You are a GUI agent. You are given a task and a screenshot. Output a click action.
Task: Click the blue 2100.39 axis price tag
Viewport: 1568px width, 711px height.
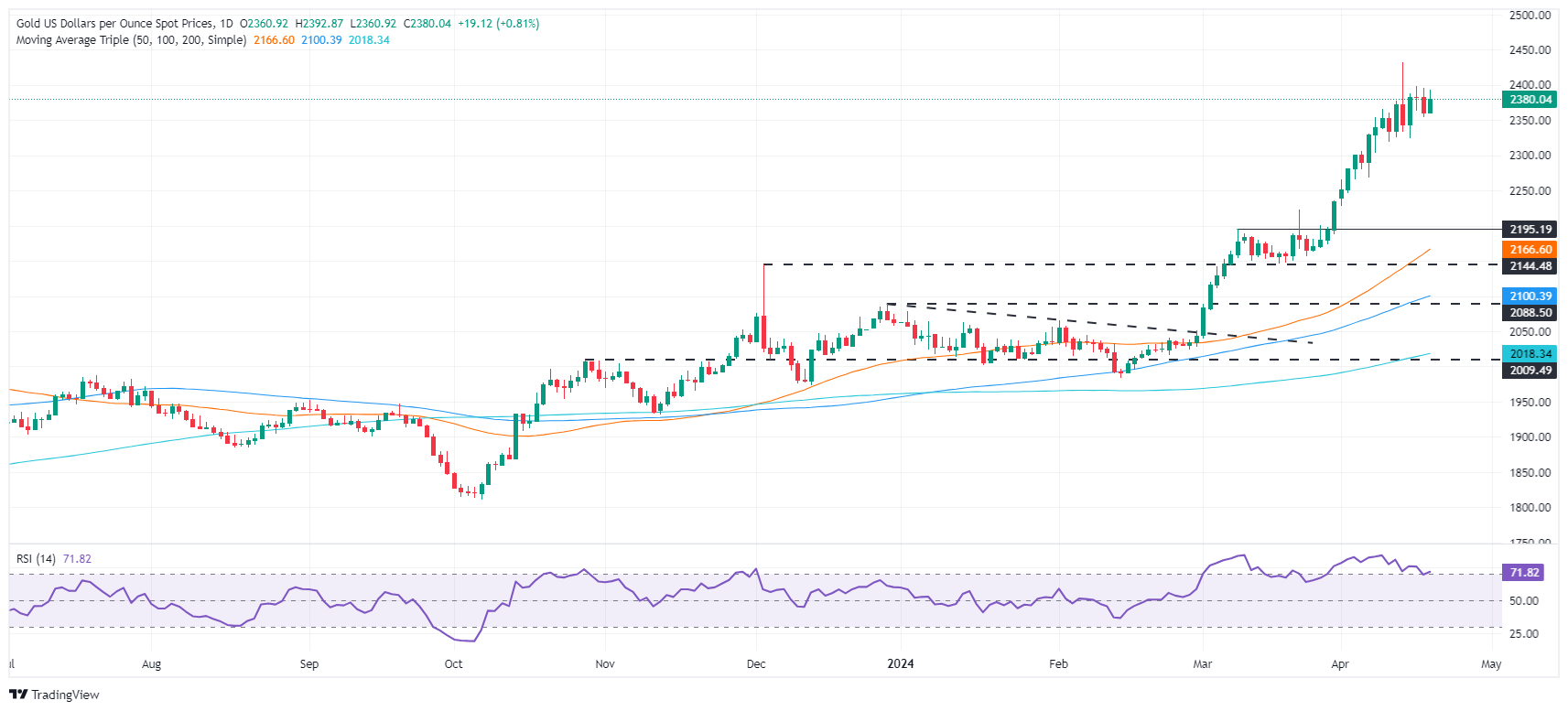(1530, 296)
